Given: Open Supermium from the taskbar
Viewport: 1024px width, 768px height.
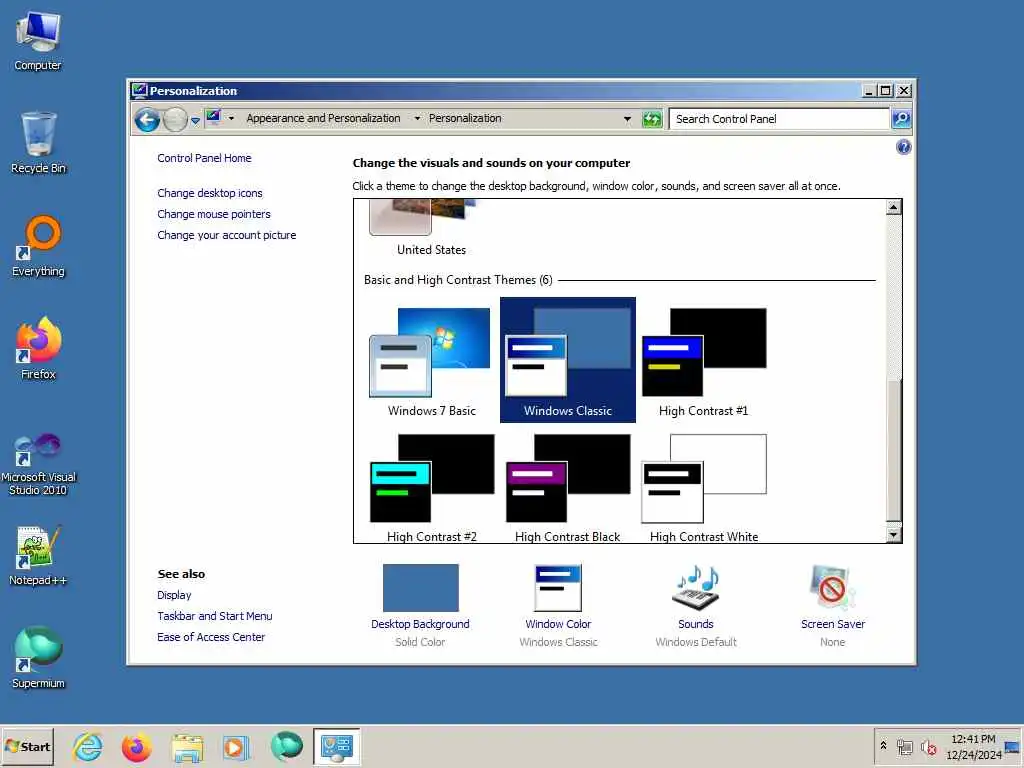Looking at the screenshot, I should [x=286, y=746].
